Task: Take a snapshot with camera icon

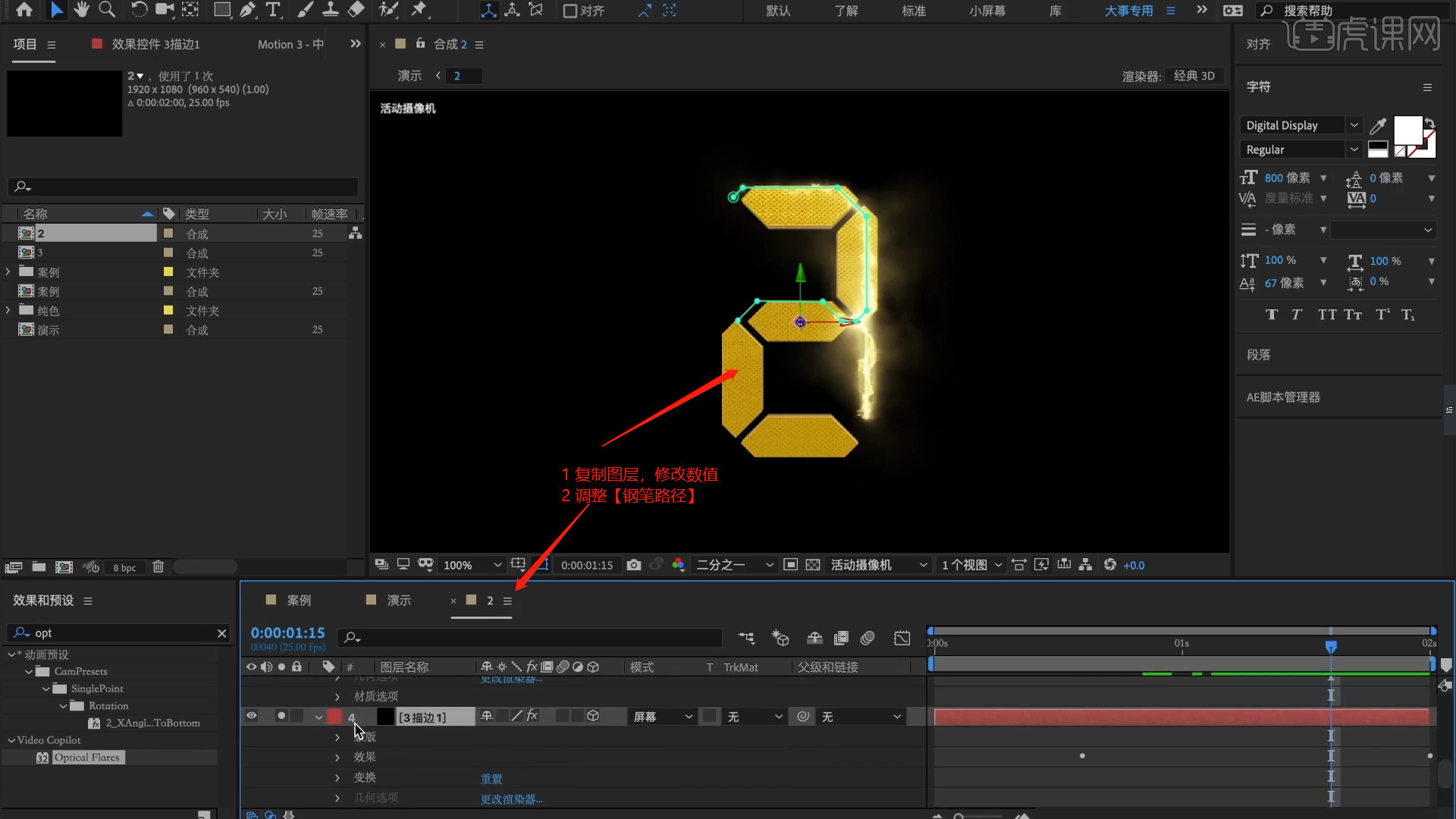Action: [x=634, y=565]
